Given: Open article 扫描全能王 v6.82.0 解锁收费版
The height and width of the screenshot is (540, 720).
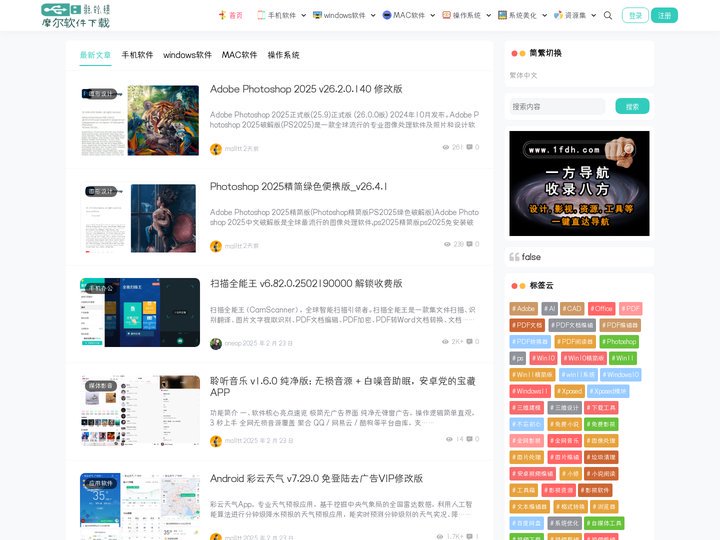Looking at the screenshot, I should pyautogui.click(x=306, y=284).
